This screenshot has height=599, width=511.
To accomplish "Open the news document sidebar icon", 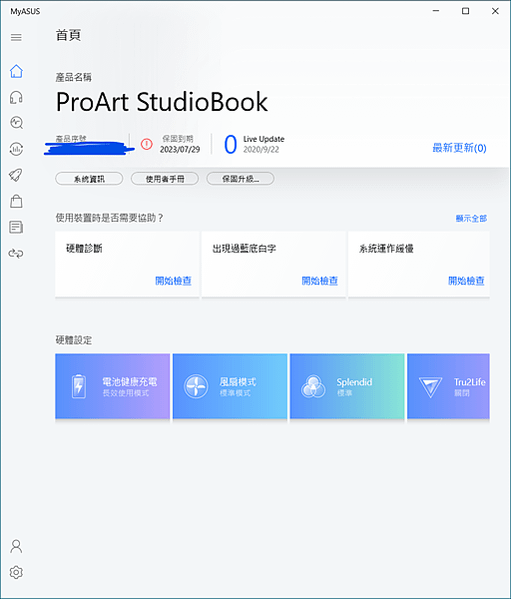I will [x=16, y=227].
